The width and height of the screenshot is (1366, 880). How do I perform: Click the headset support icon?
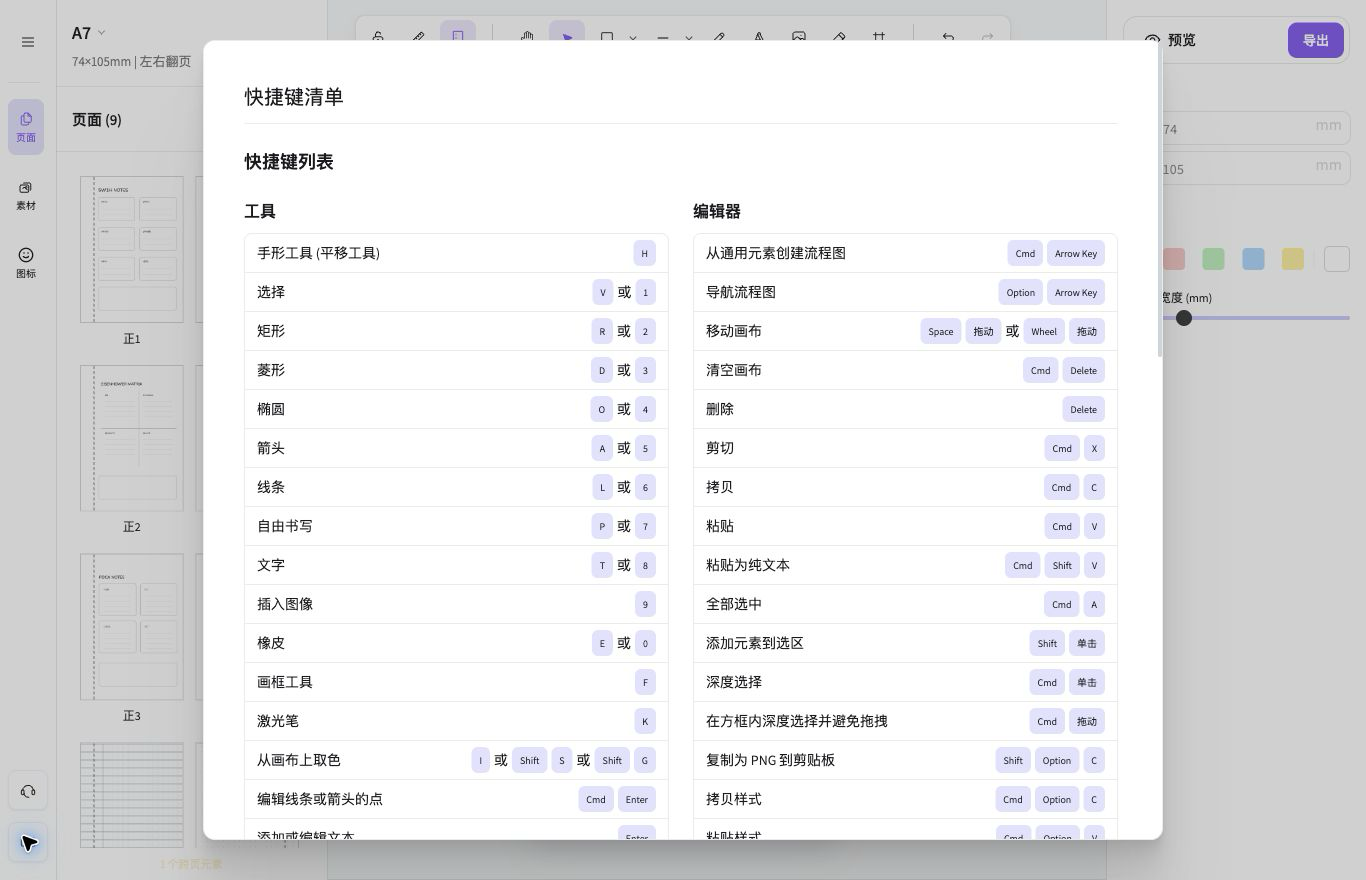coord(28,791)
